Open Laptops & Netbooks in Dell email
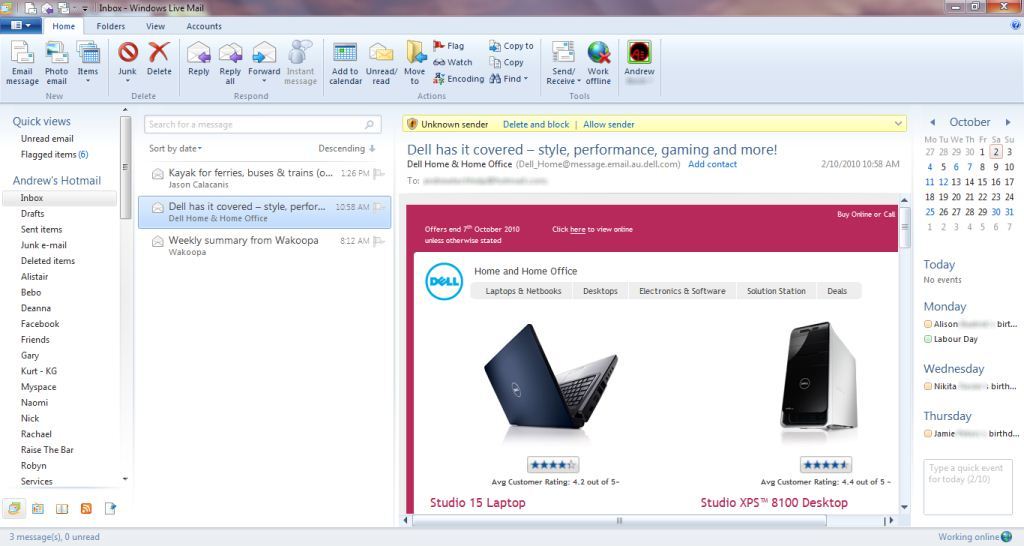Image resolution: width=1024 pixels, height=546 pixels. pyautogui.click(x=523, y=291)
